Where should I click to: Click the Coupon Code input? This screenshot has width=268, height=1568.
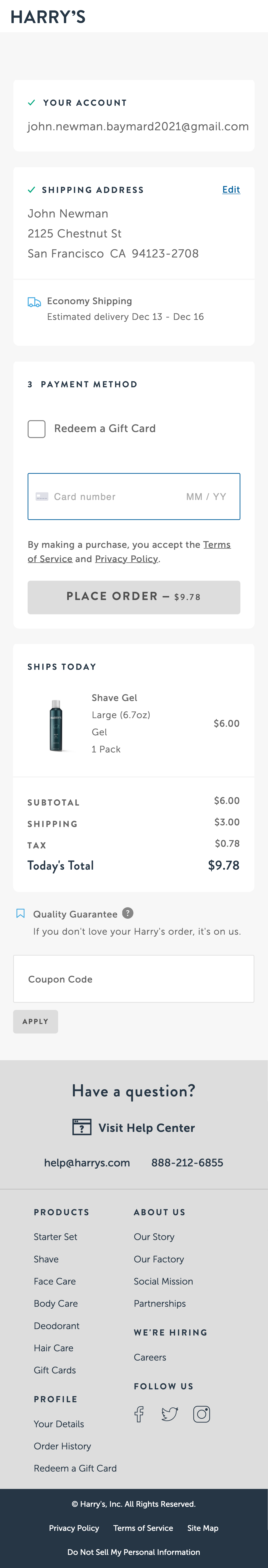(133, 979)
